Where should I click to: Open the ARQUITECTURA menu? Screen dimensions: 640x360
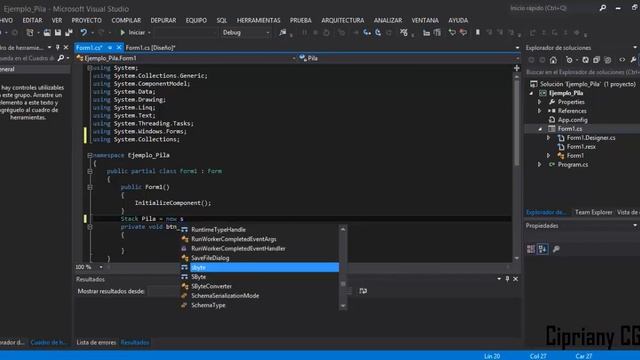[x=342, y=20]
